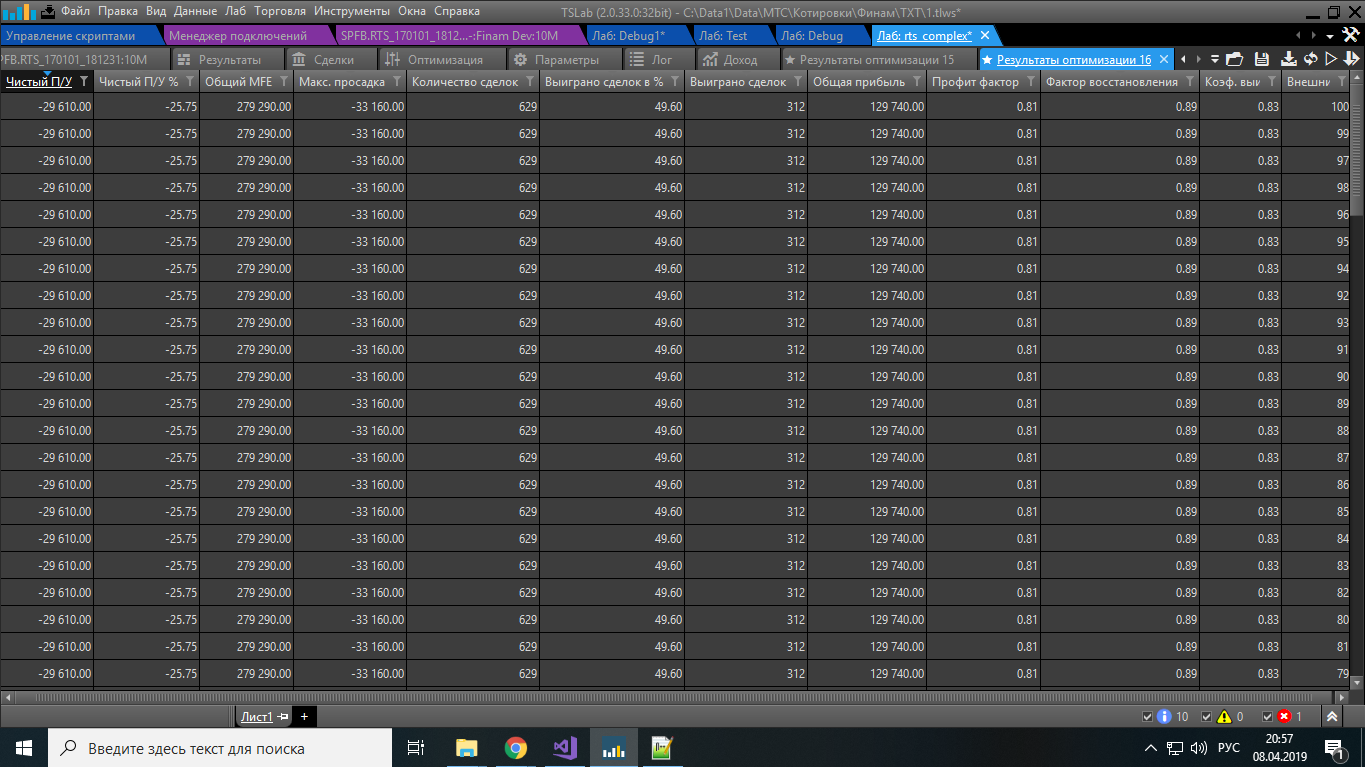
Task: Toggle the errors checkbox
Action: pyautogui.click(x=1267, y=717)
